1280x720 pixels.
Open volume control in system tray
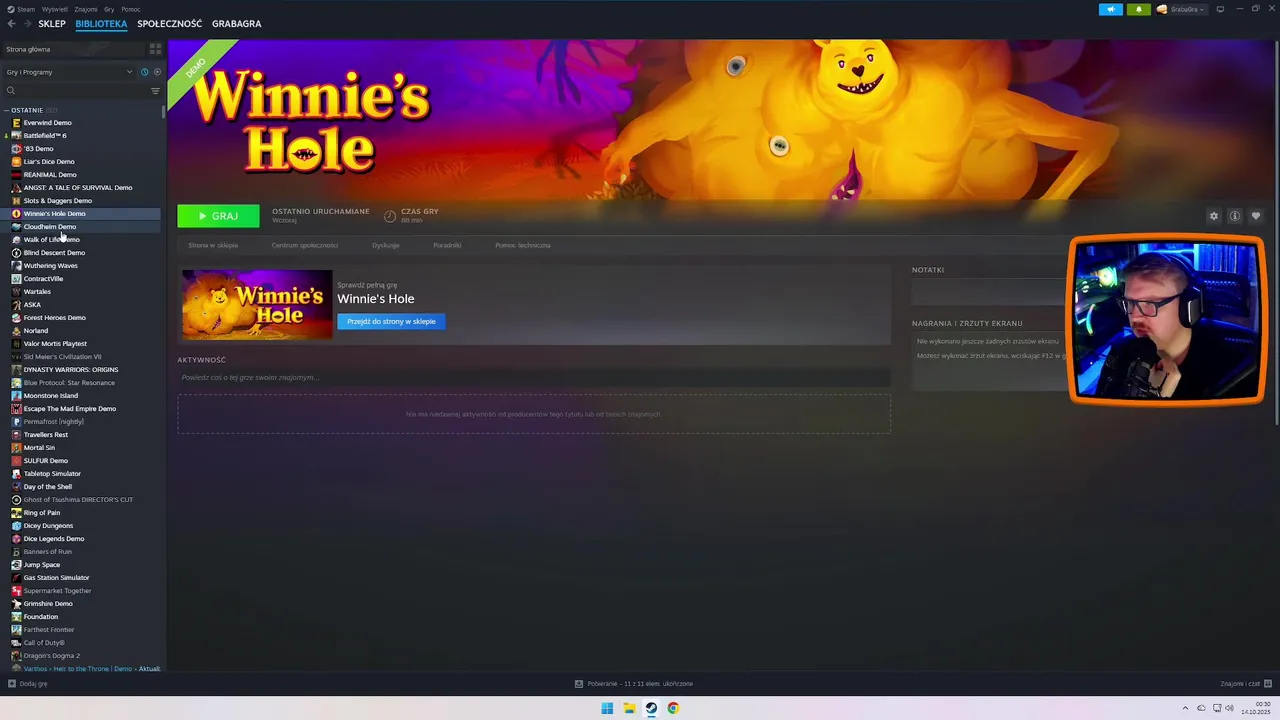point(1229,708)
